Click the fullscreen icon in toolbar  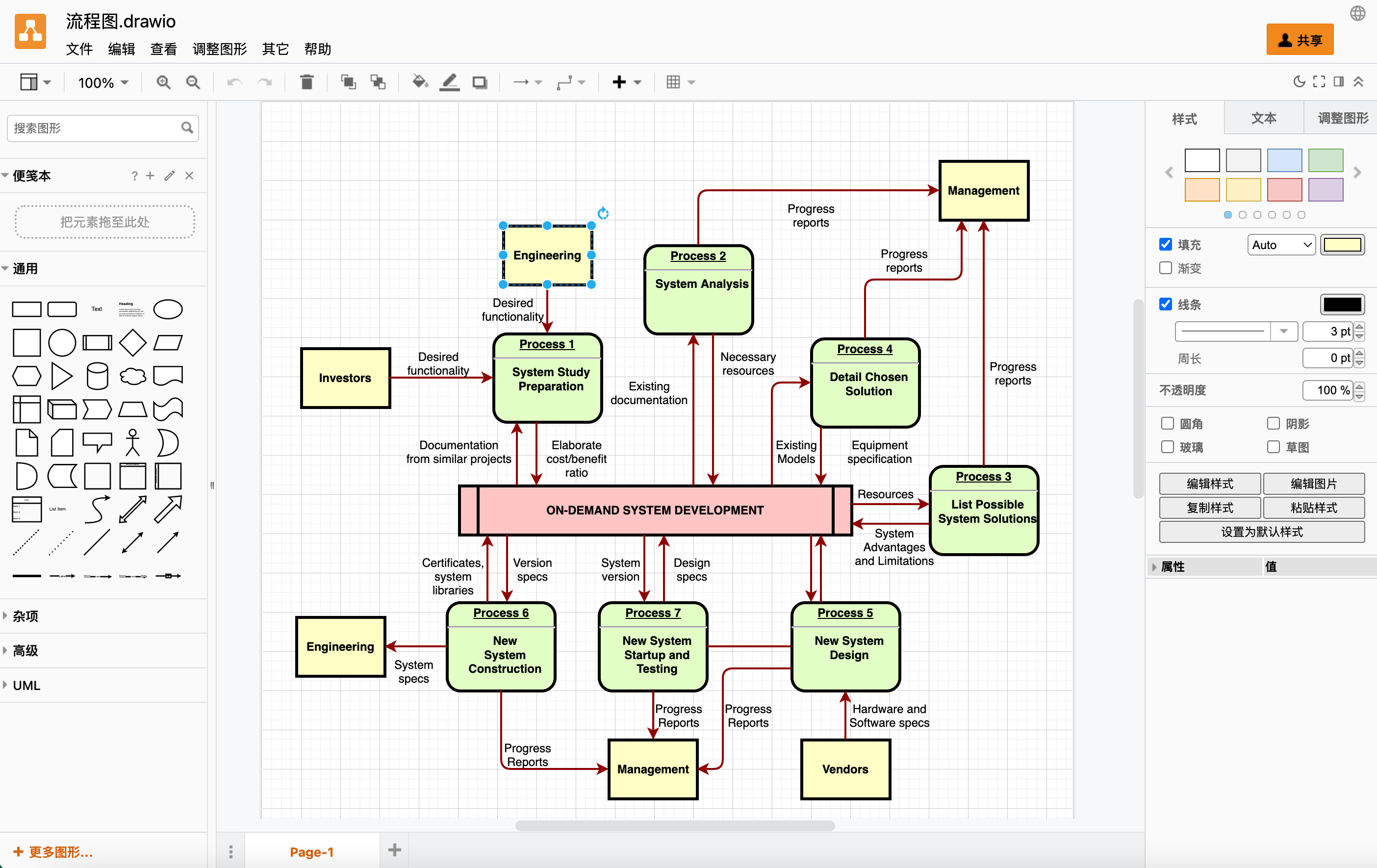click(x=1319, y=82)
